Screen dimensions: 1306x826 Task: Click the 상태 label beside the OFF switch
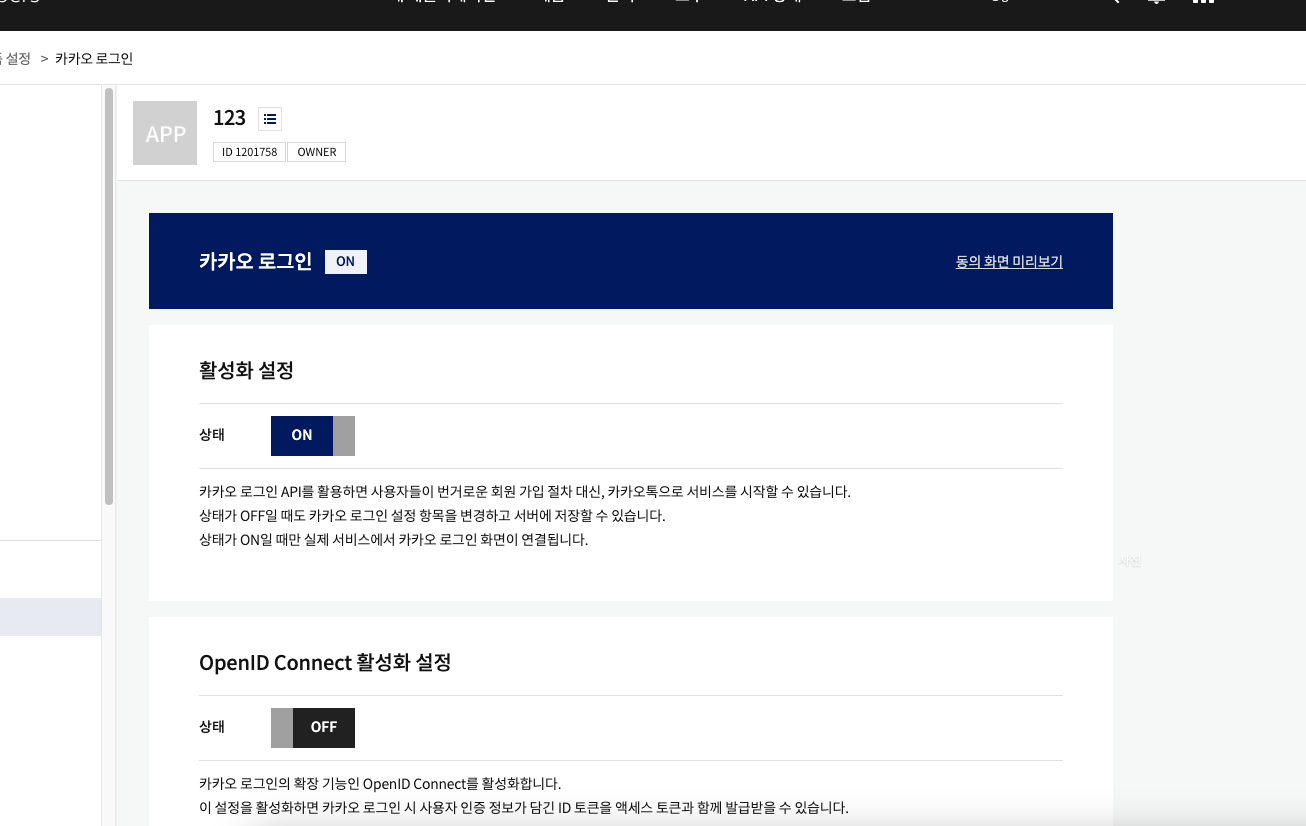212,727
